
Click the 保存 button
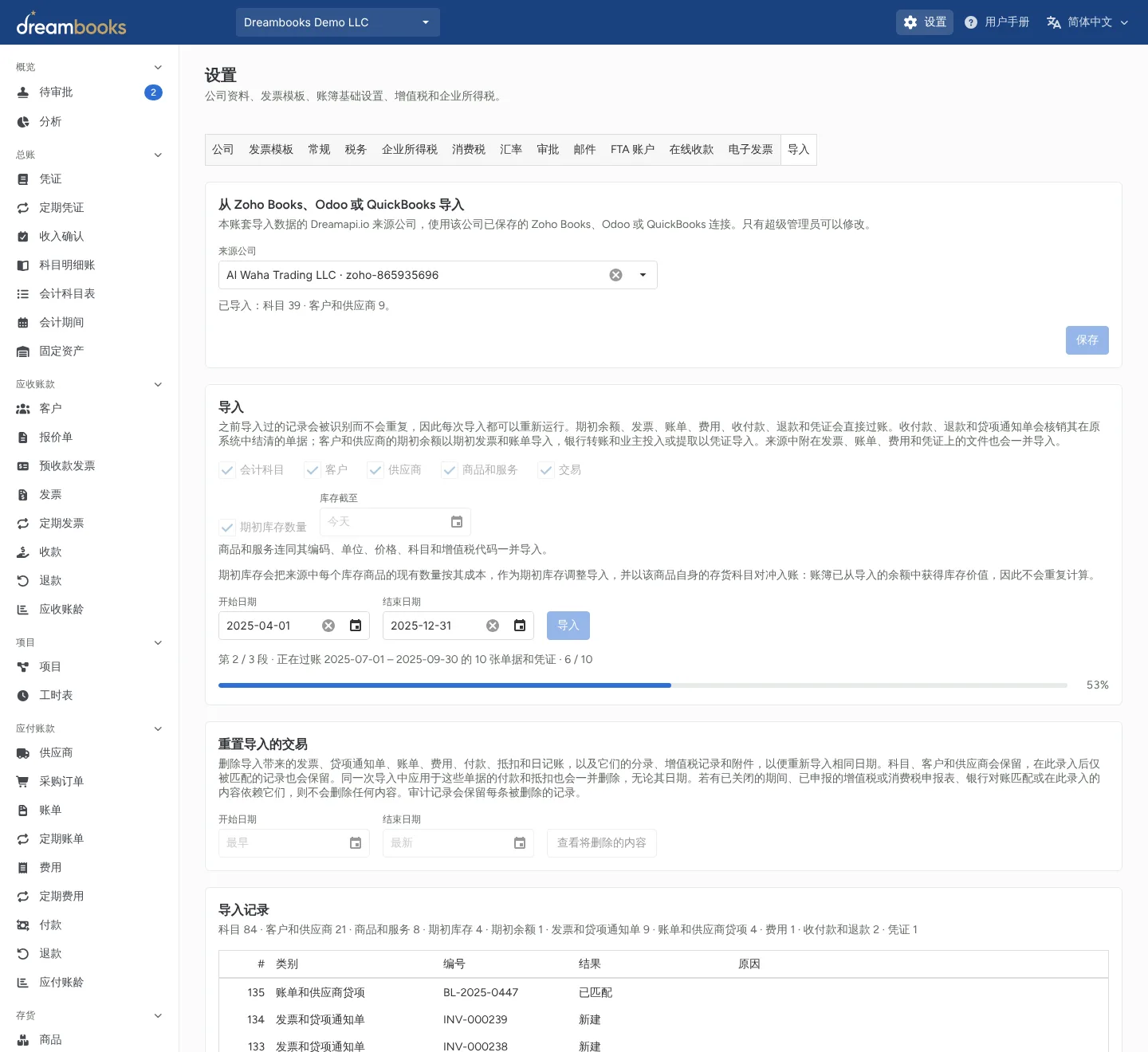pyautogui.click(x=1087, y=340)
